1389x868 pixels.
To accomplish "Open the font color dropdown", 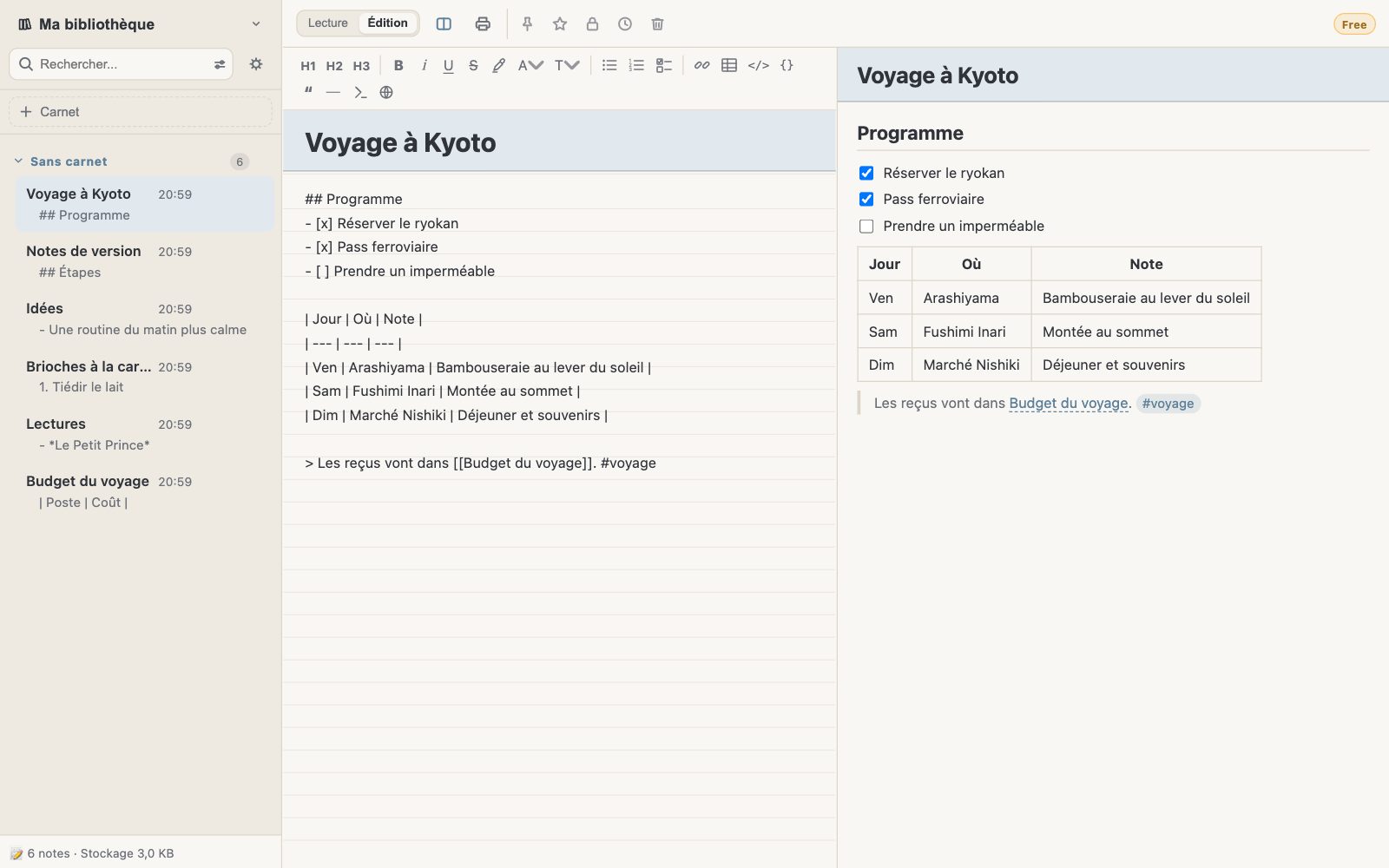I will (x=530, y=65).
